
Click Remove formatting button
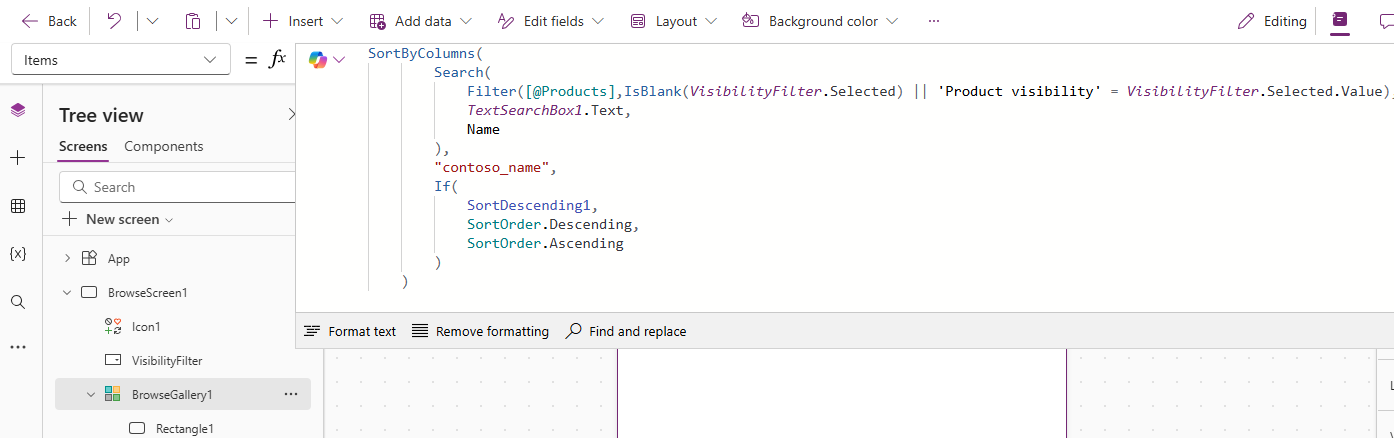[x=480, y=331]
